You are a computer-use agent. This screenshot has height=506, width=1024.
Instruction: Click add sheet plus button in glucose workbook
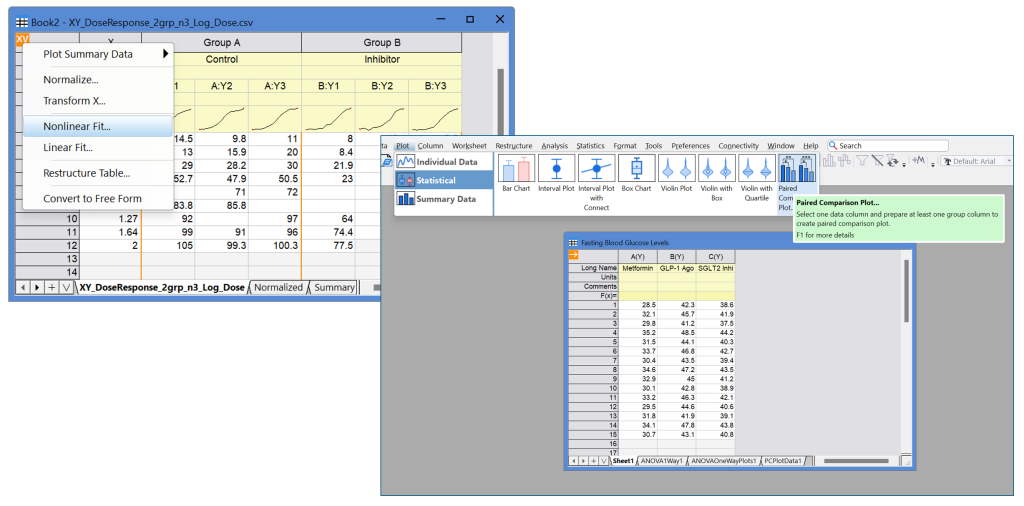pos(594,461)
